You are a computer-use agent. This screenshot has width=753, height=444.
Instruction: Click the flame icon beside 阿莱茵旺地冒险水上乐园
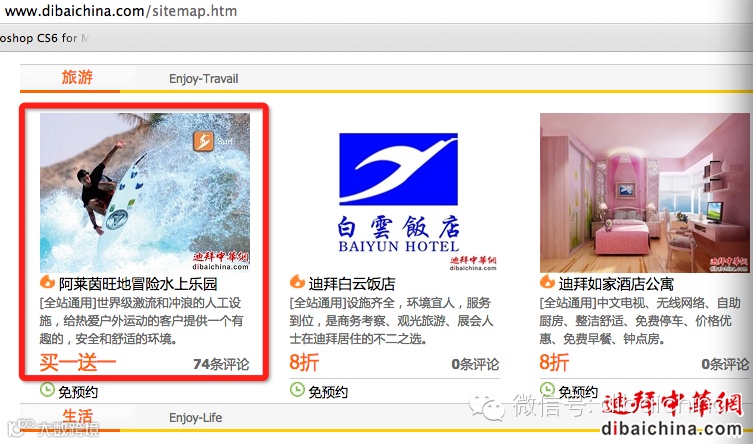click(47, 282)
